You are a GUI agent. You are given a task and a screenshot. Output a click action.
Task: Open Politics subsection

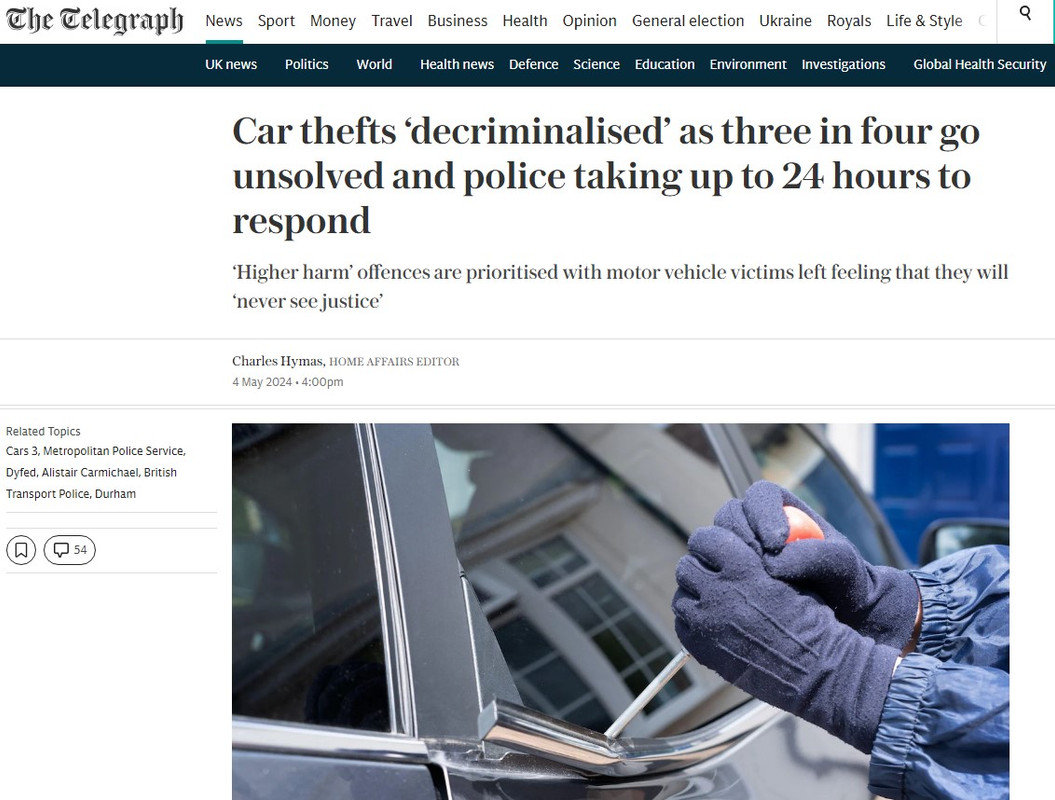306,65
